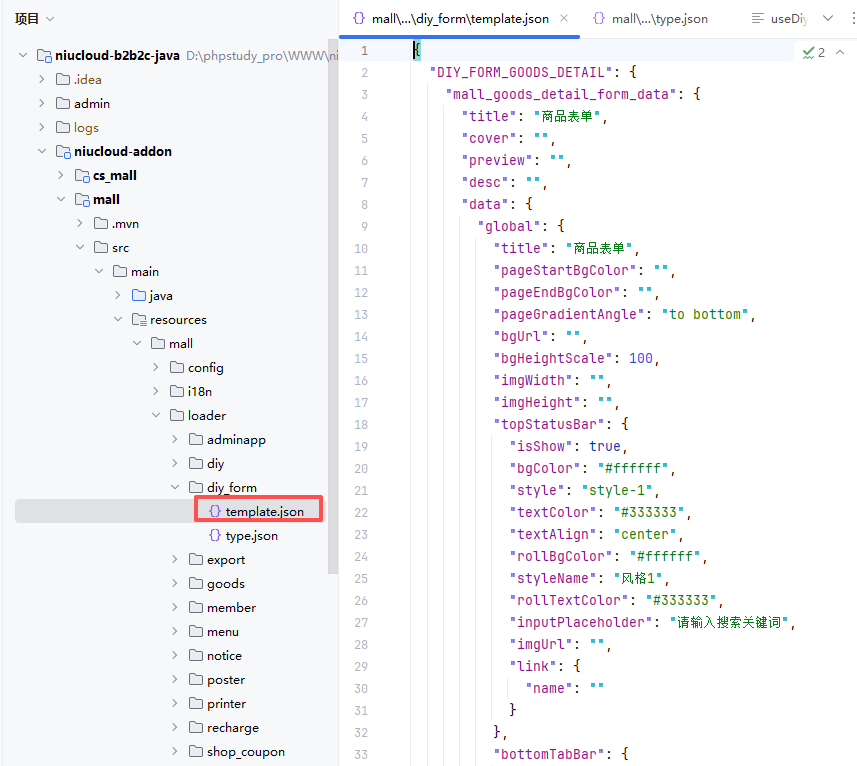Expand the .idea folder

(42, 79)
